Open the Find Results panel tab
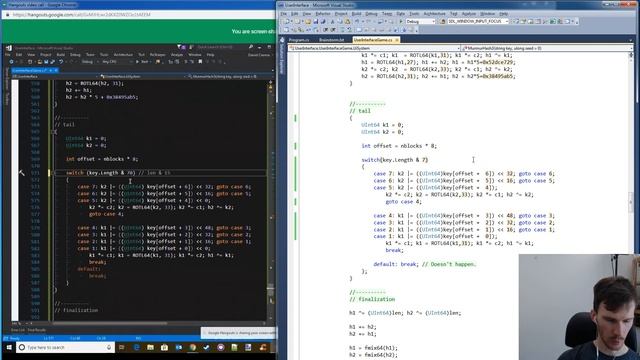Viewport: 640px width, 360px height. tap(37, 330)
